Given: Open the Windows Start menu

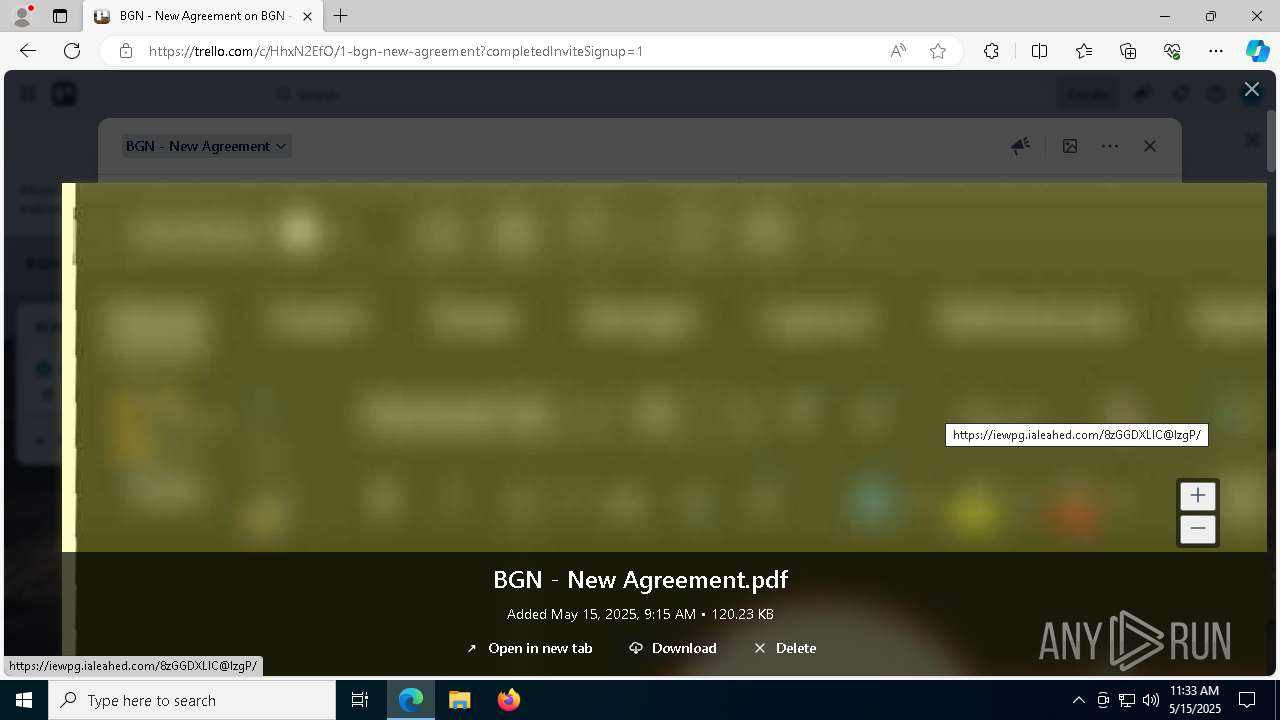Looking at the screenshot, I should coord(24,700).
